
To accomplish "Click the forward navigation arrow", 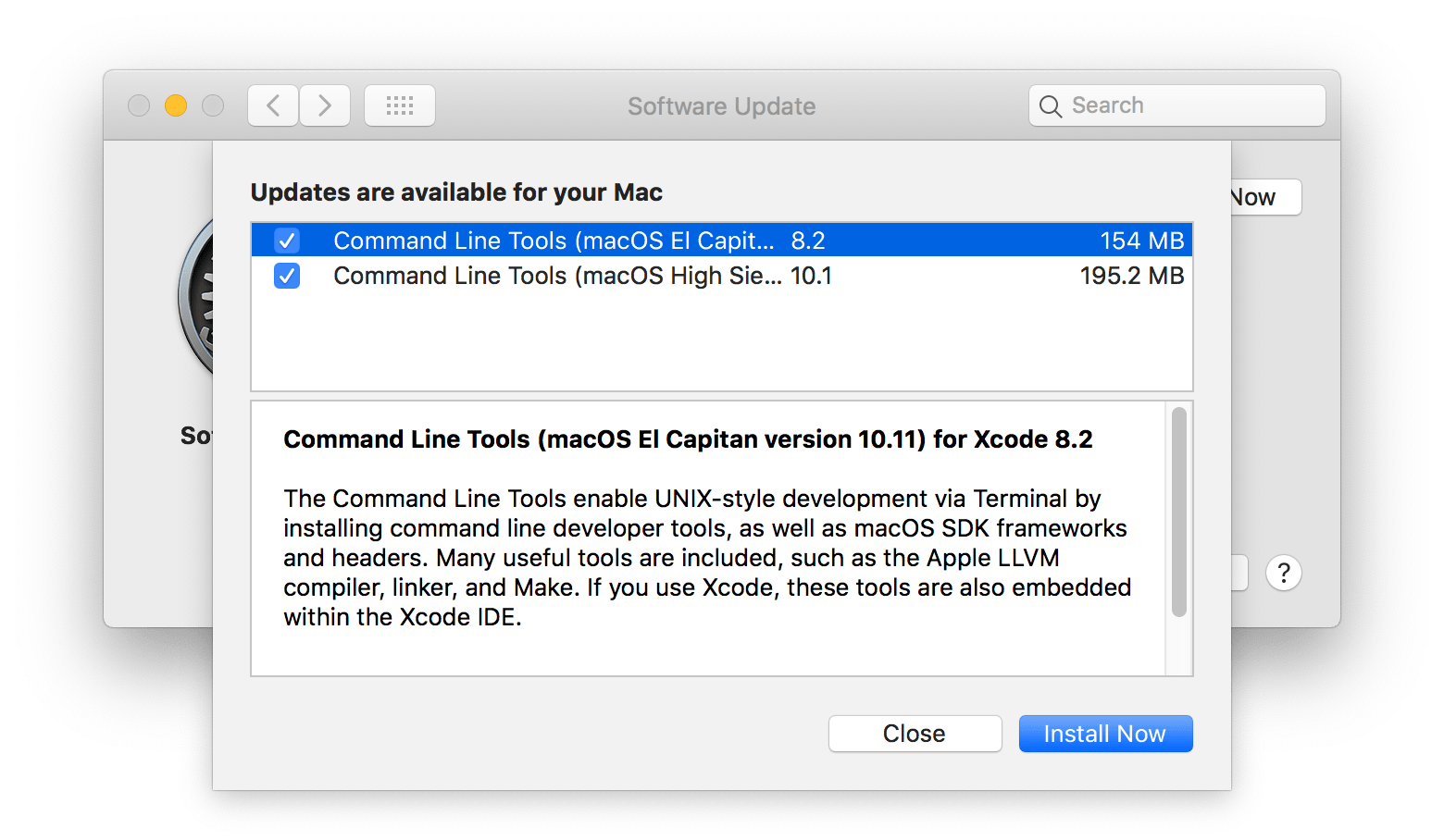I will point(325,105).
